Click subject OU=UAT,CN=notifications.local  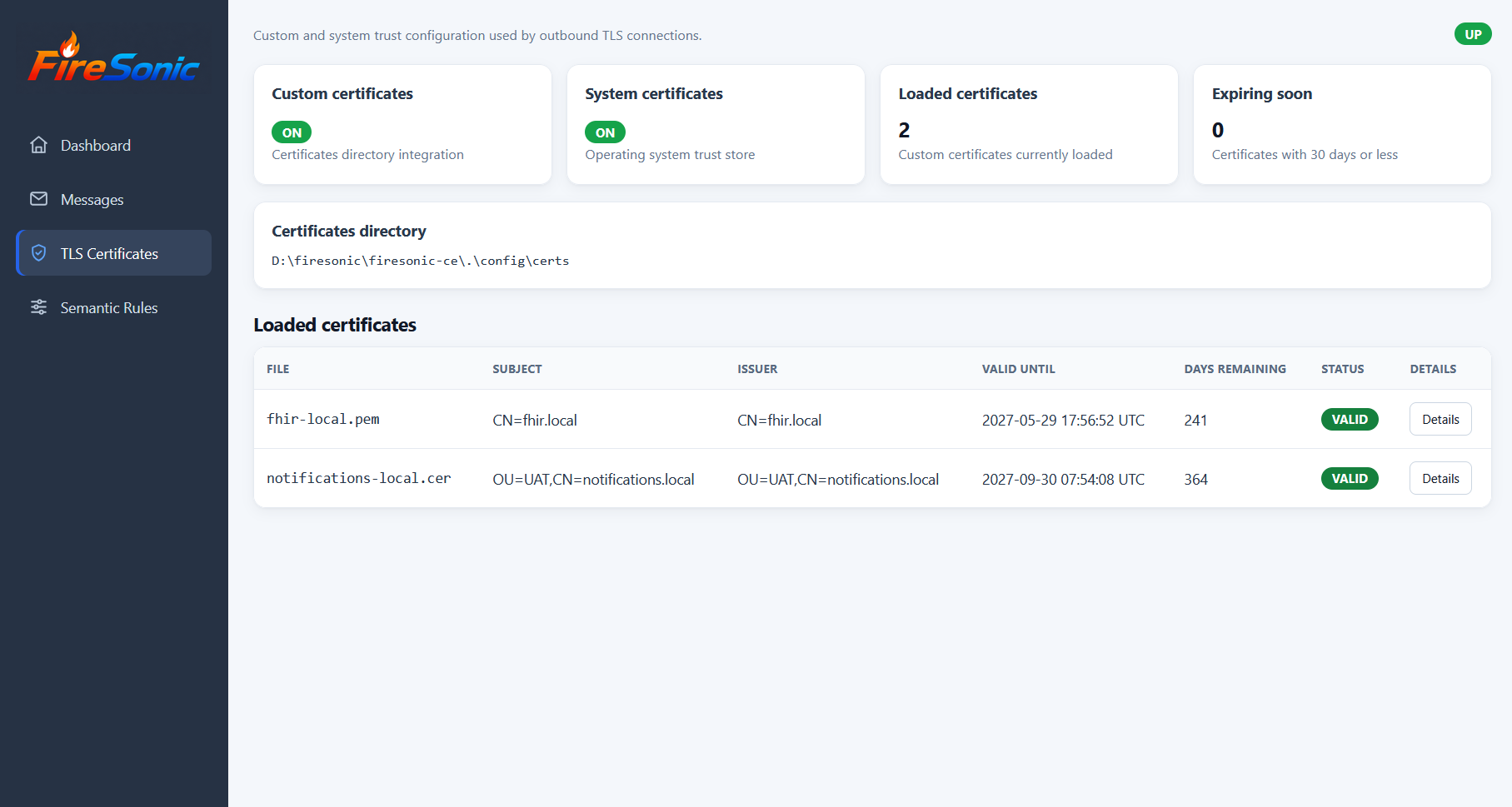[593, 480]
